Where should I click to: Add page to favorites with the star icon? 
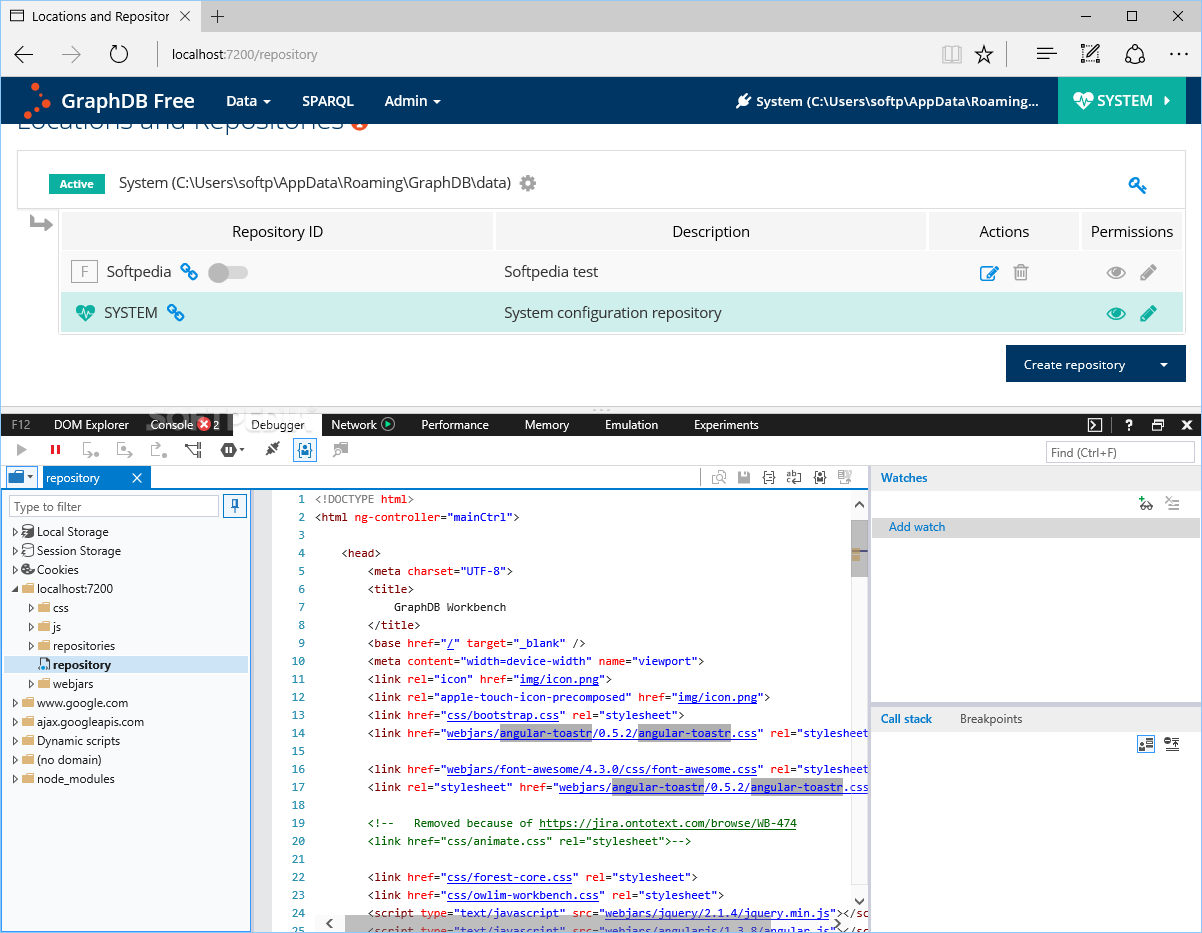(984, 54)
